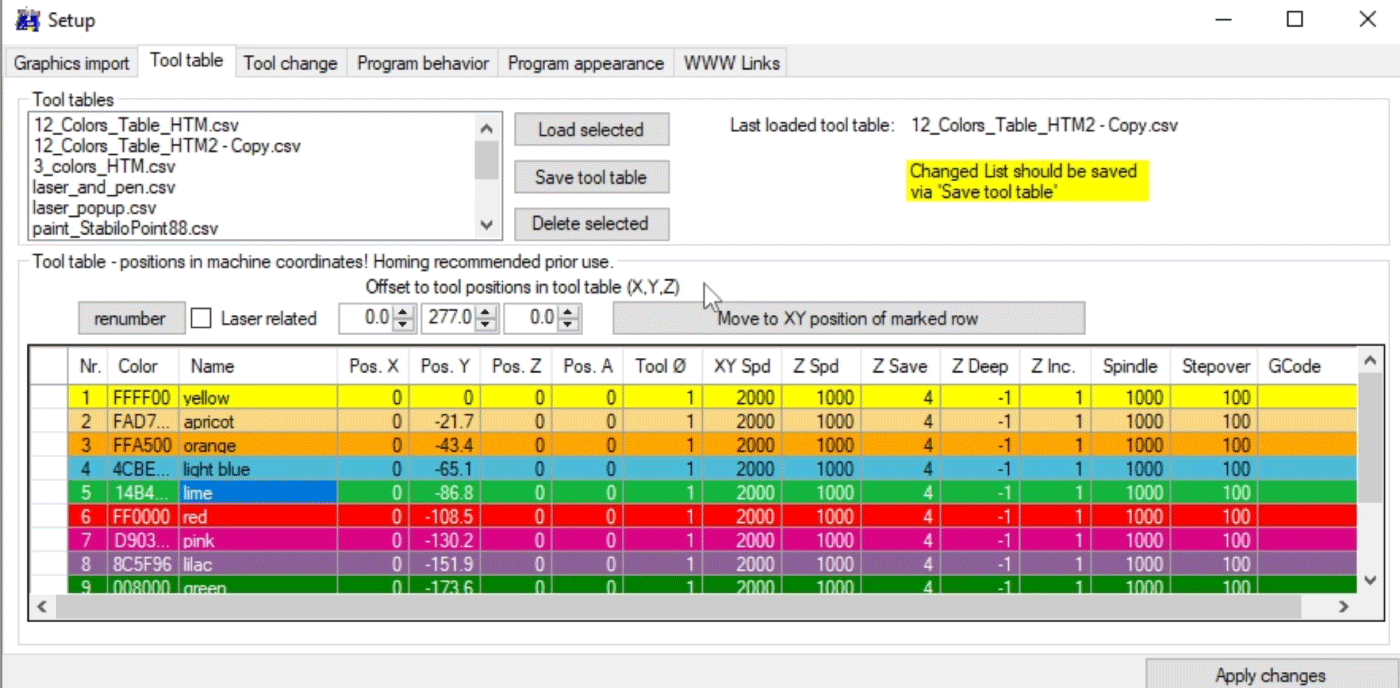The height and width of the screenshot is (688, 1400).
Task: Enable the Laser related checkbox
Action: [x=202, y=319]
